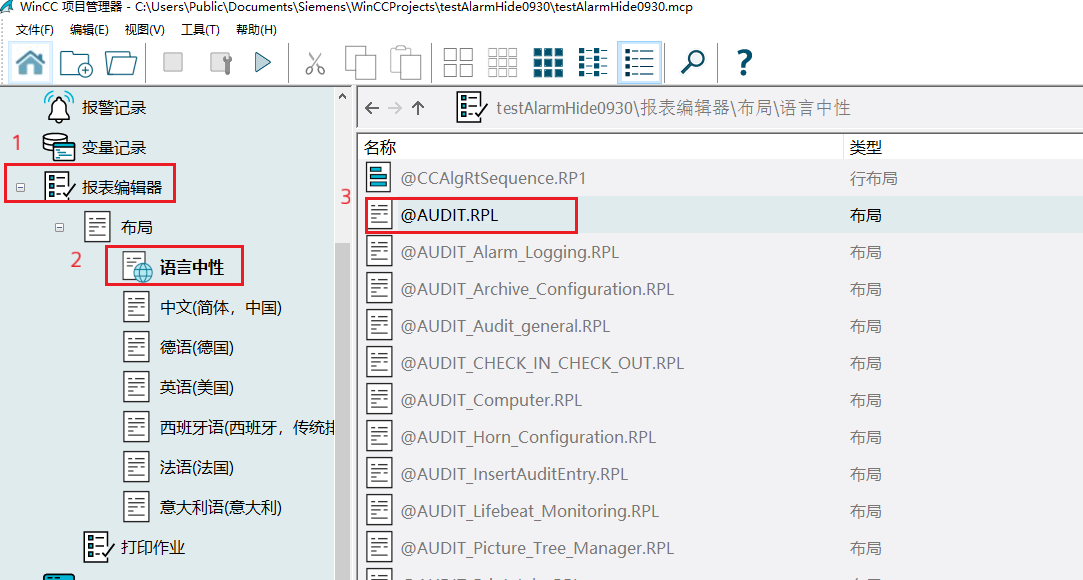Collapse the 布局 tree branch
This screenshot has height=580, width=1083.
(62, 226)
